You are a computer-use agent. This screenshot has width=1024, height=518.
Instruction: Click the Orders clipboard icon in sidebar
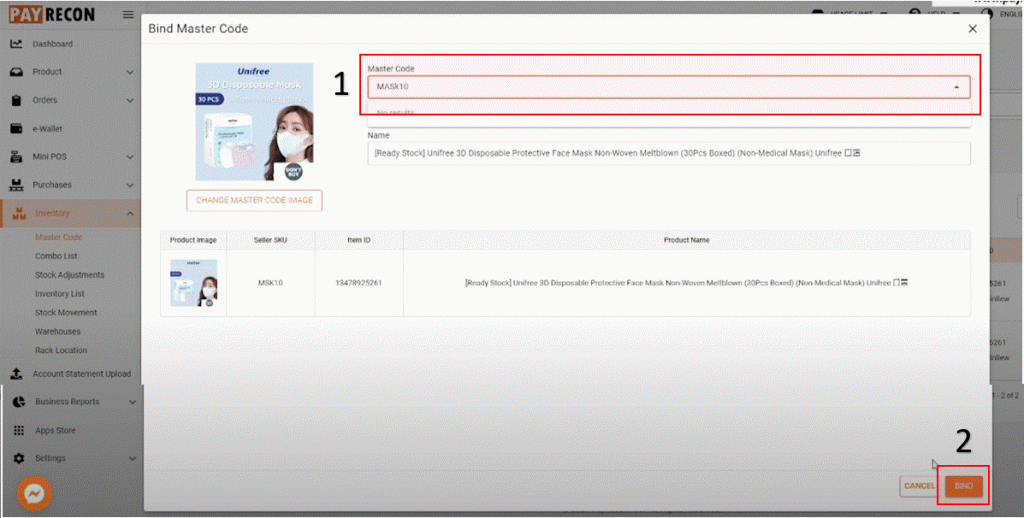(16, 100)
